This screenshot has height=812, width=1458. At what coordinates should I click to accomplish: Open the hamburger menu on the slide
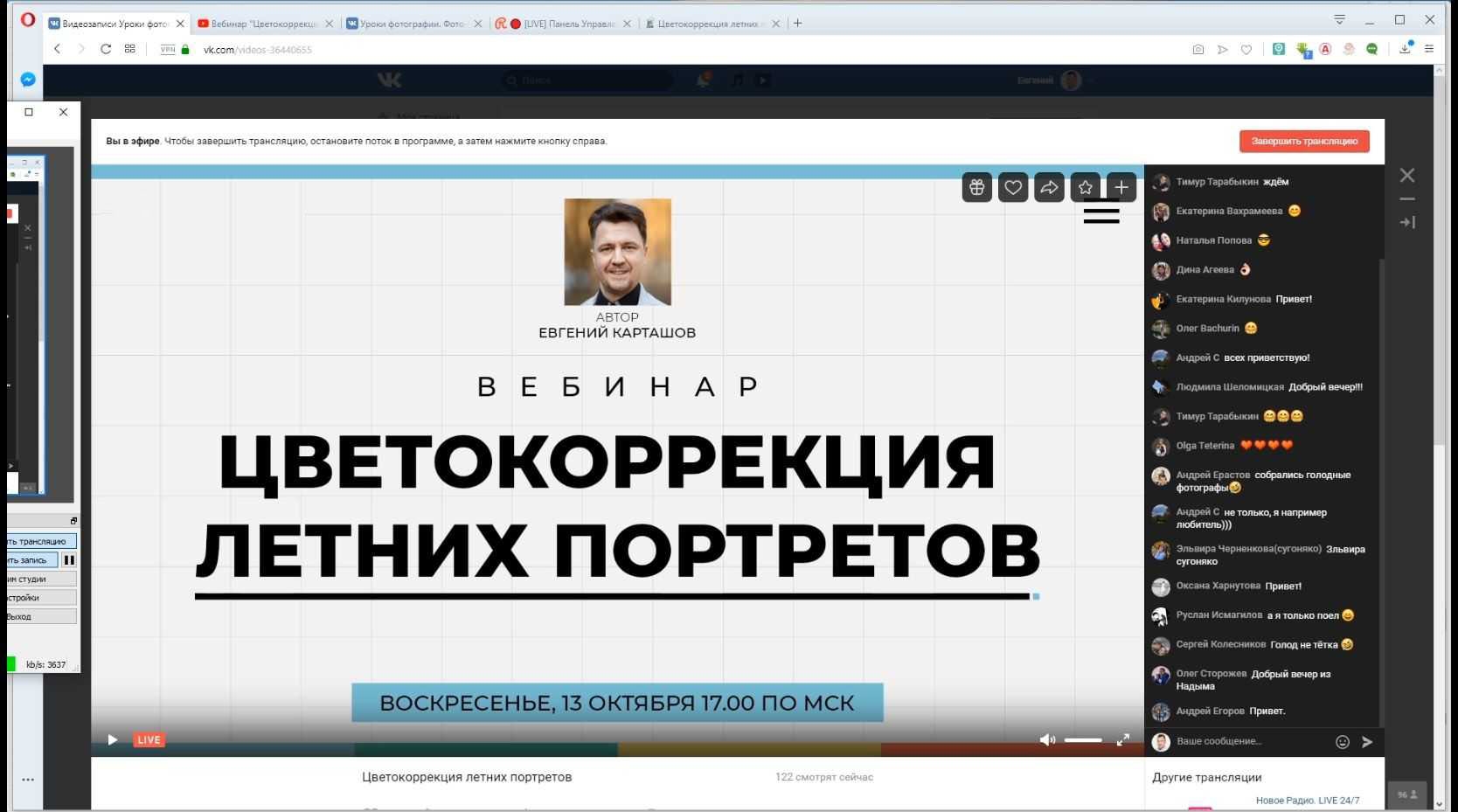point(1101,212)
